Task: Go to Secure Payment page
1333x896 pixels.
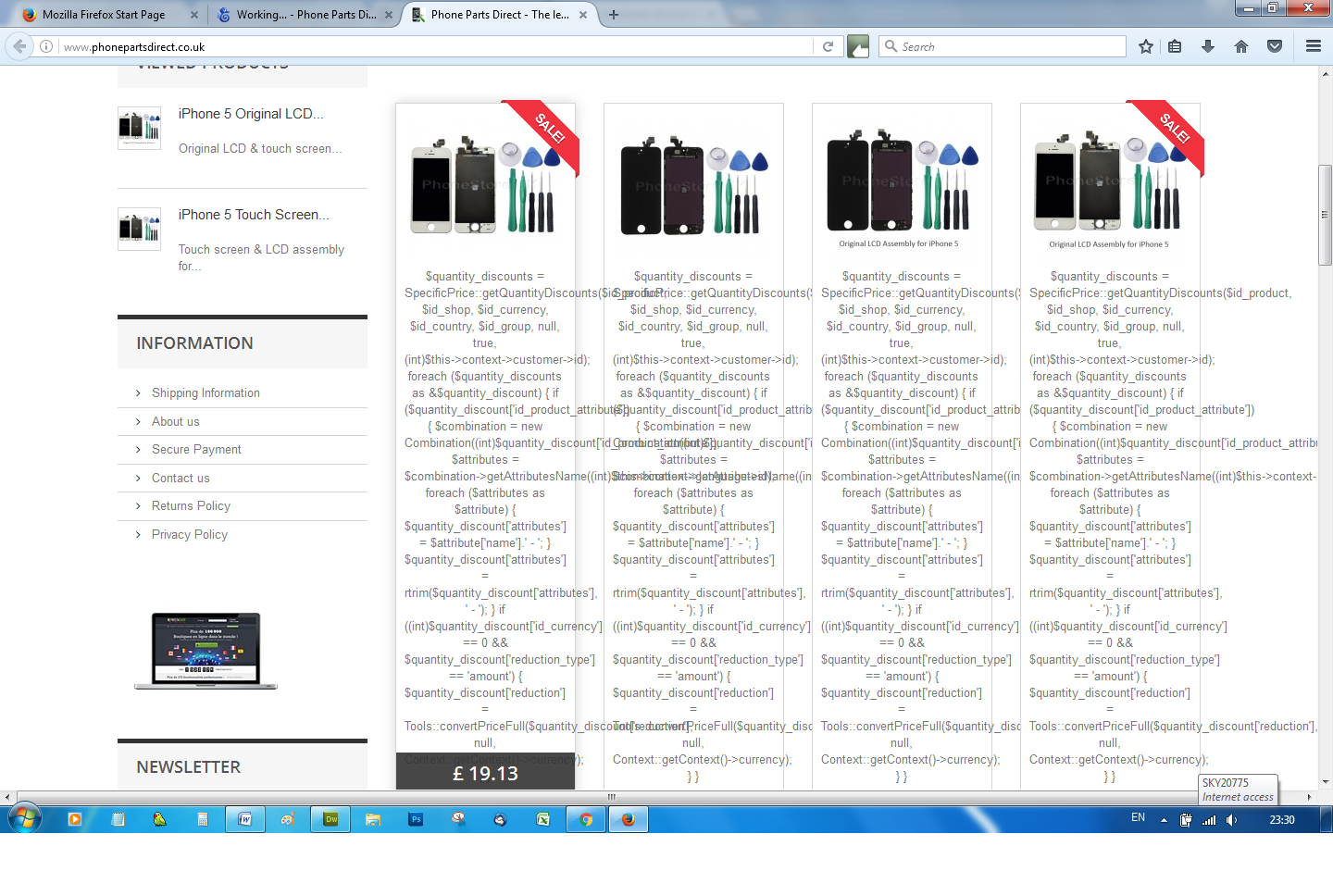Action: click(x=196, y=449)
